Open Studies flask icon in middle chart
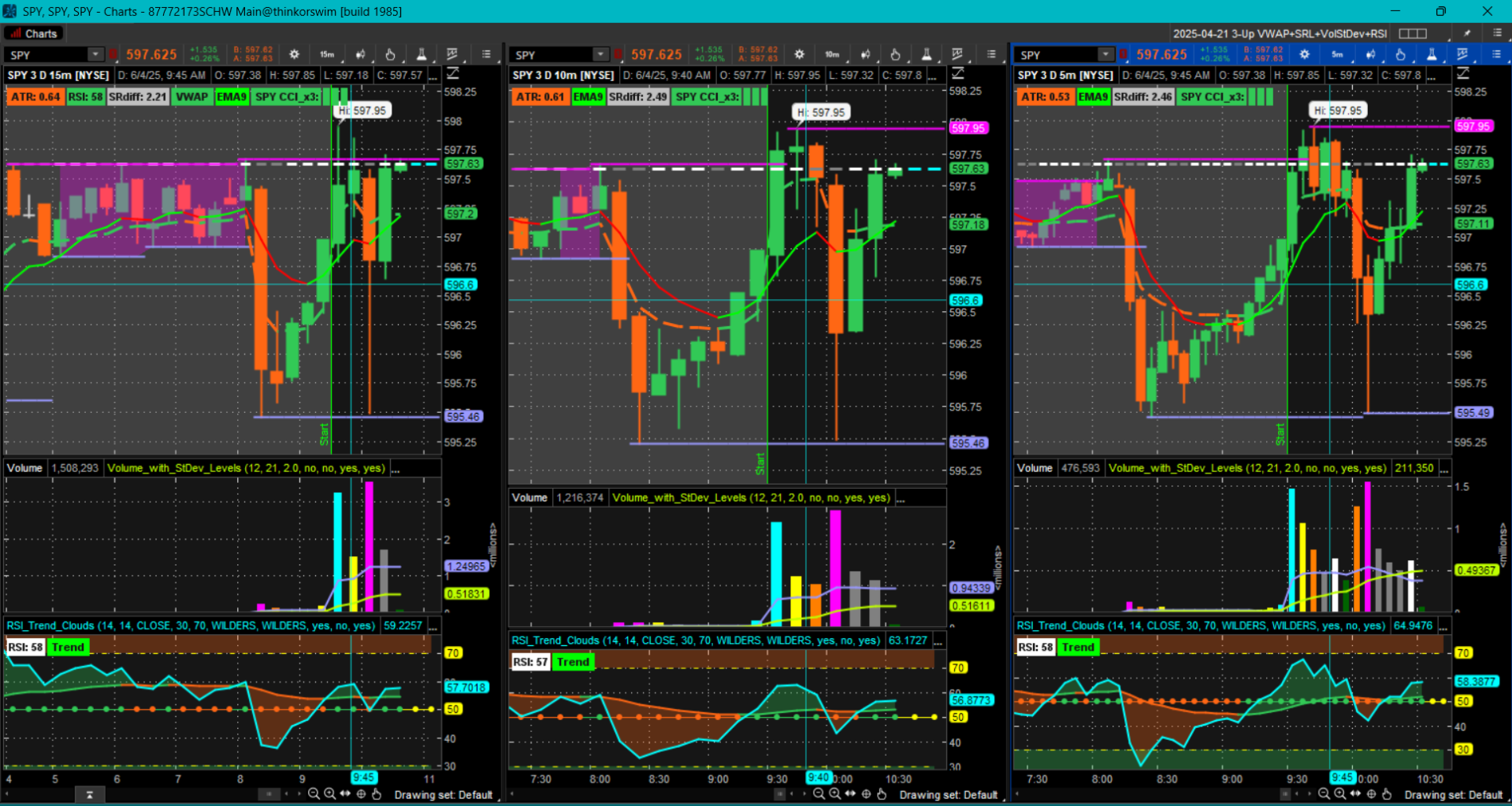This screenshot has height=806, width=1512. [926, 54]
